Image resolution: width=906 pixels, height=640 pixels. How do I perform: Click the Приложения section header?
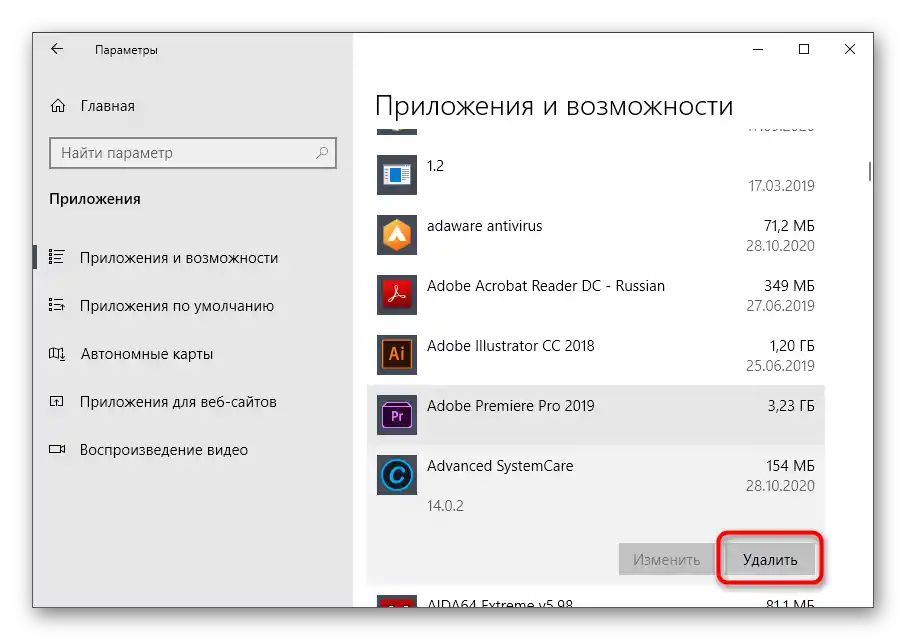tap(95, 199)
